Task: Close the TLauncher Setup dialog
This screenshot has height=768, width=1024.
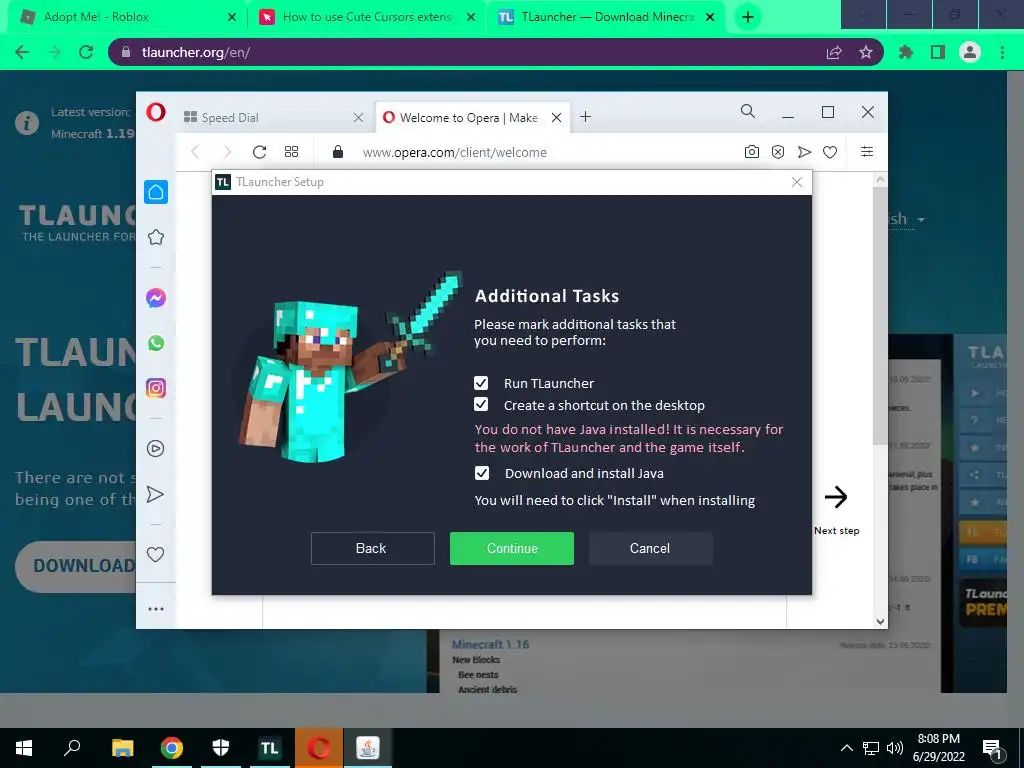Action: 796,182
